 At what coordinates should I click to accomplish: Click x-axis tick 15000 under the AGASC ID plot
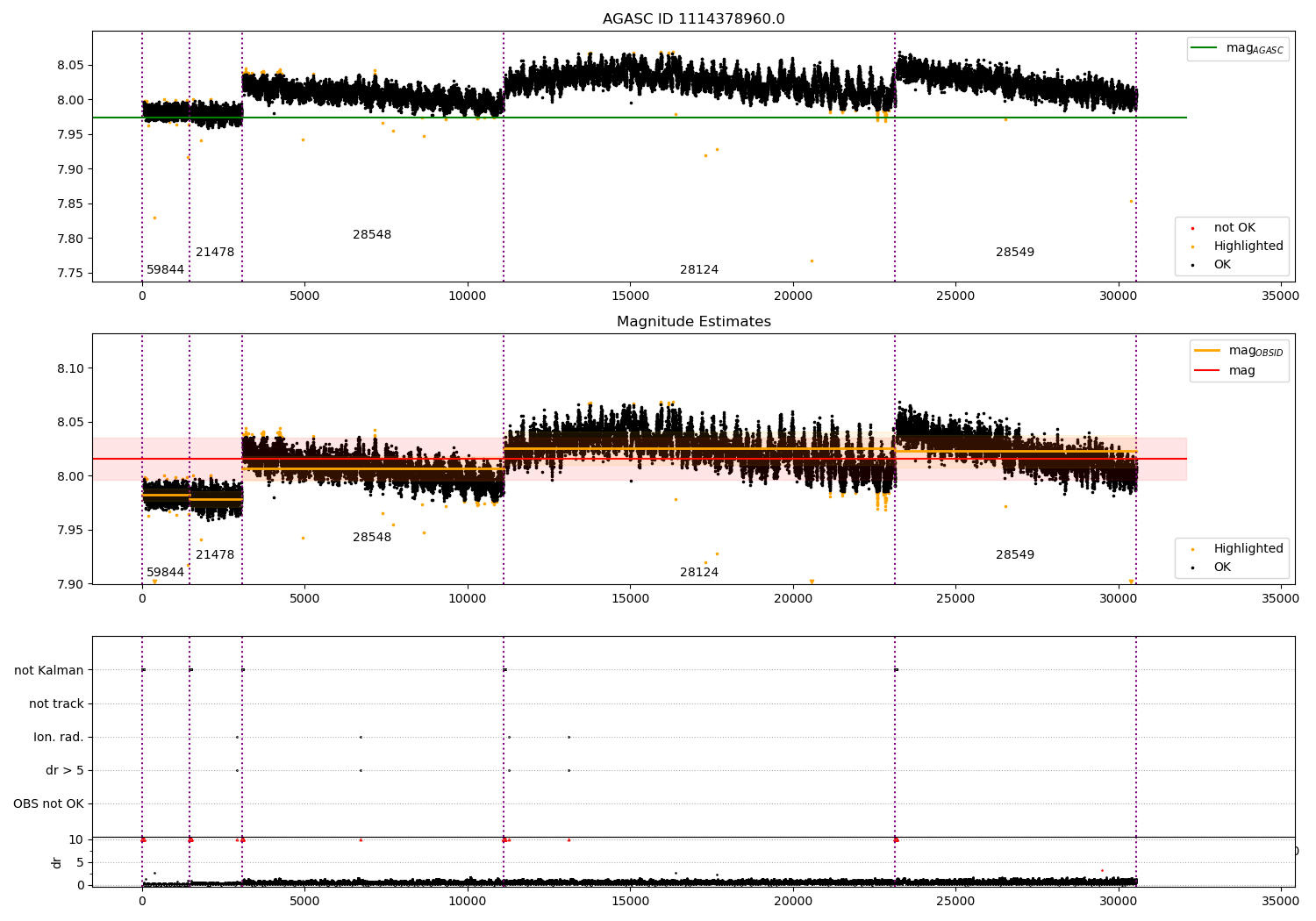coord(630,296)
